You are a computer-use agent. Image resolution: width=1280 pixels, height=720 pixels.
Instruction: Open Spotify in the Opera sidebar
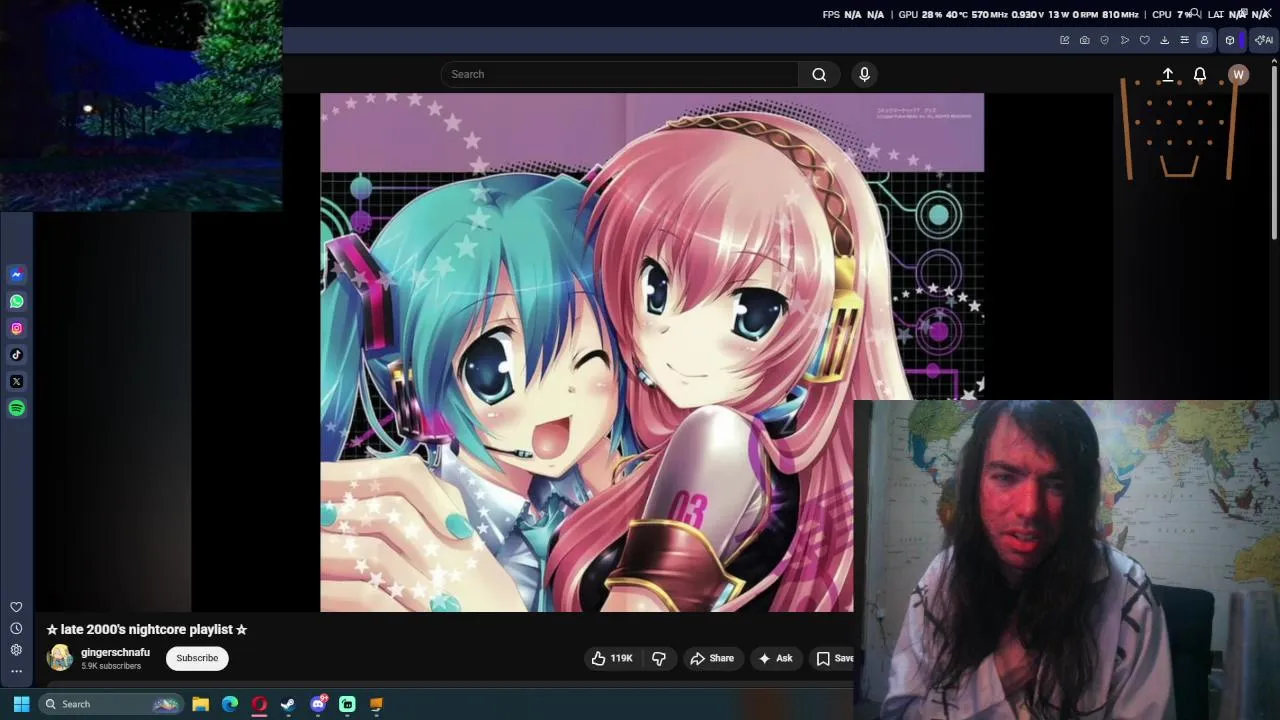point(16,408)
